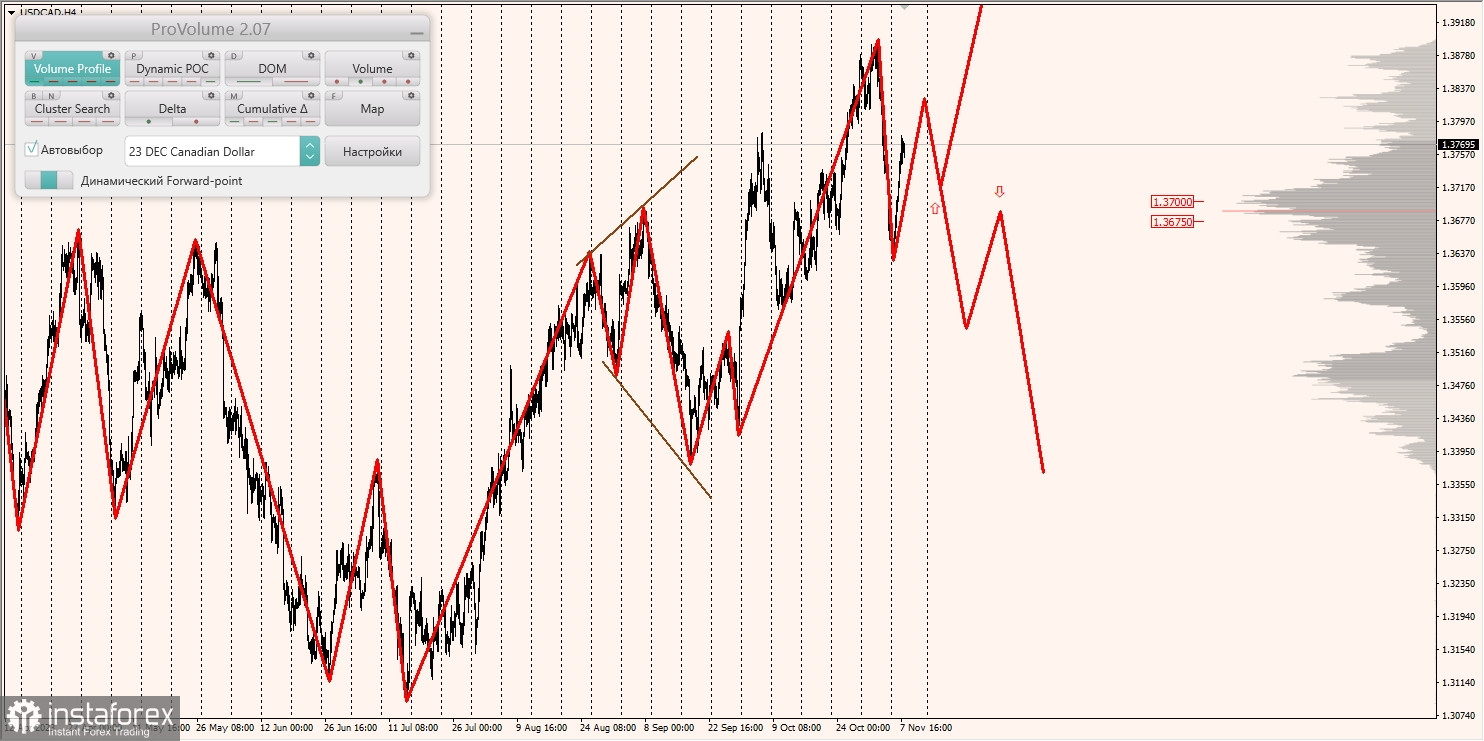Open DOM gear settings icon
Viewport: 1484px width, 741px height.
311,56
